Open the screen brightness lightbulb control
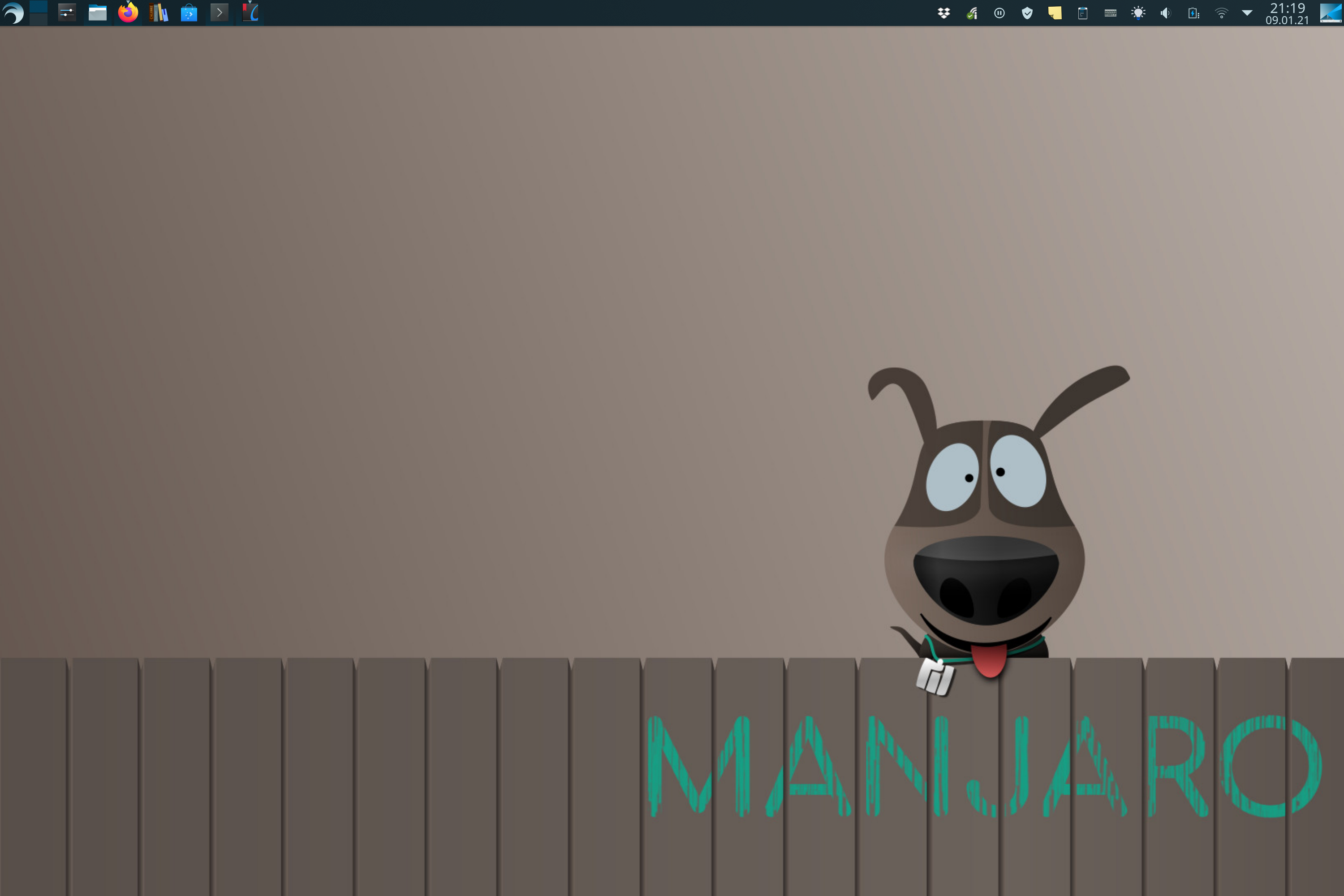This screenshot has width=1344, height=896. pos(1138,13)
